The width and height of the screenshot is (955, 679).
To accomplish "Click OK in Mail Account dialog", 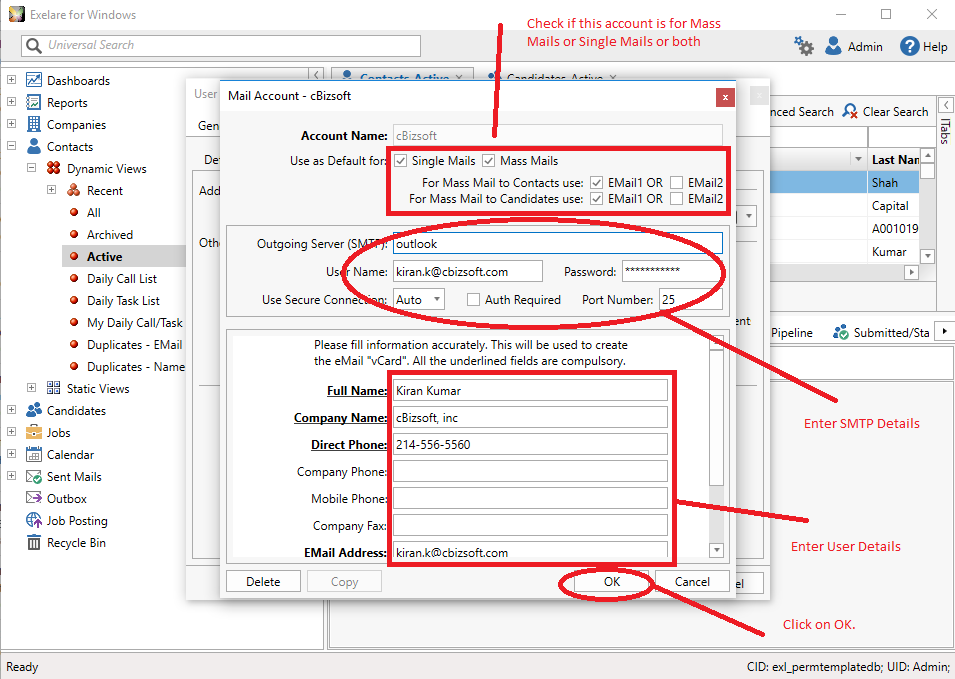I will [611, 582].
